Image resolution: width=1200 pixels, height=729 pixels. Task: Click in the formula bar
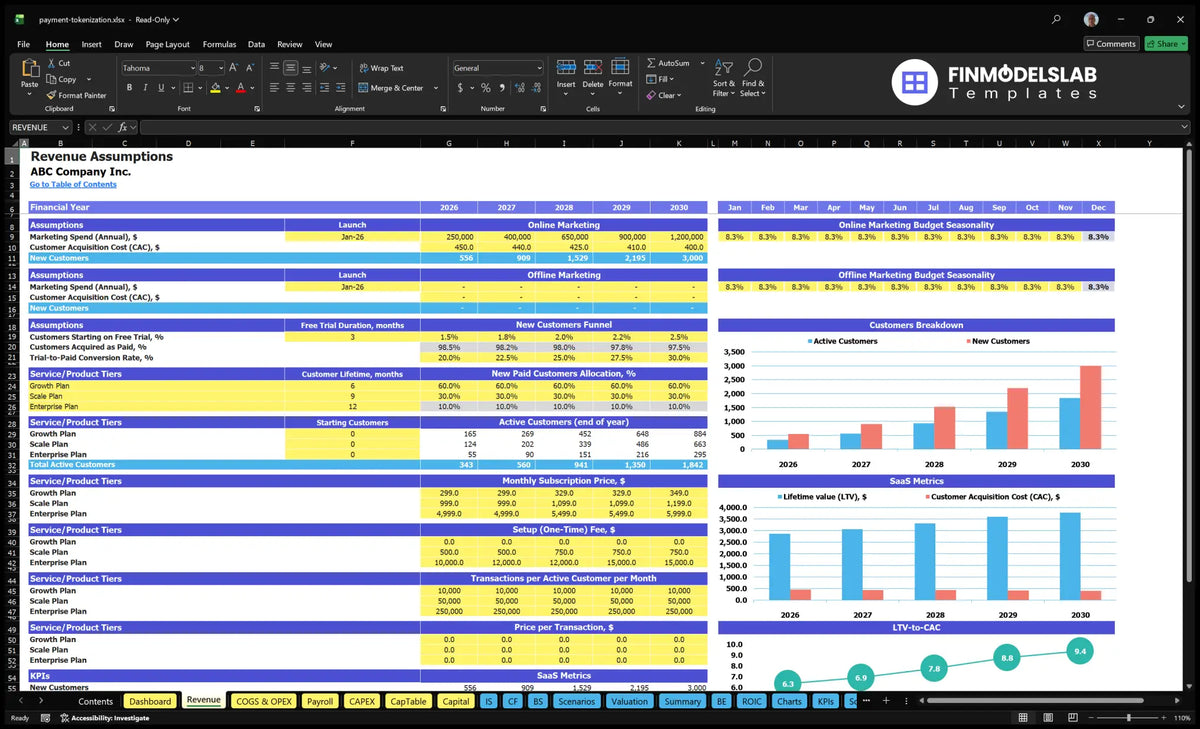click(x=660, y=127)
